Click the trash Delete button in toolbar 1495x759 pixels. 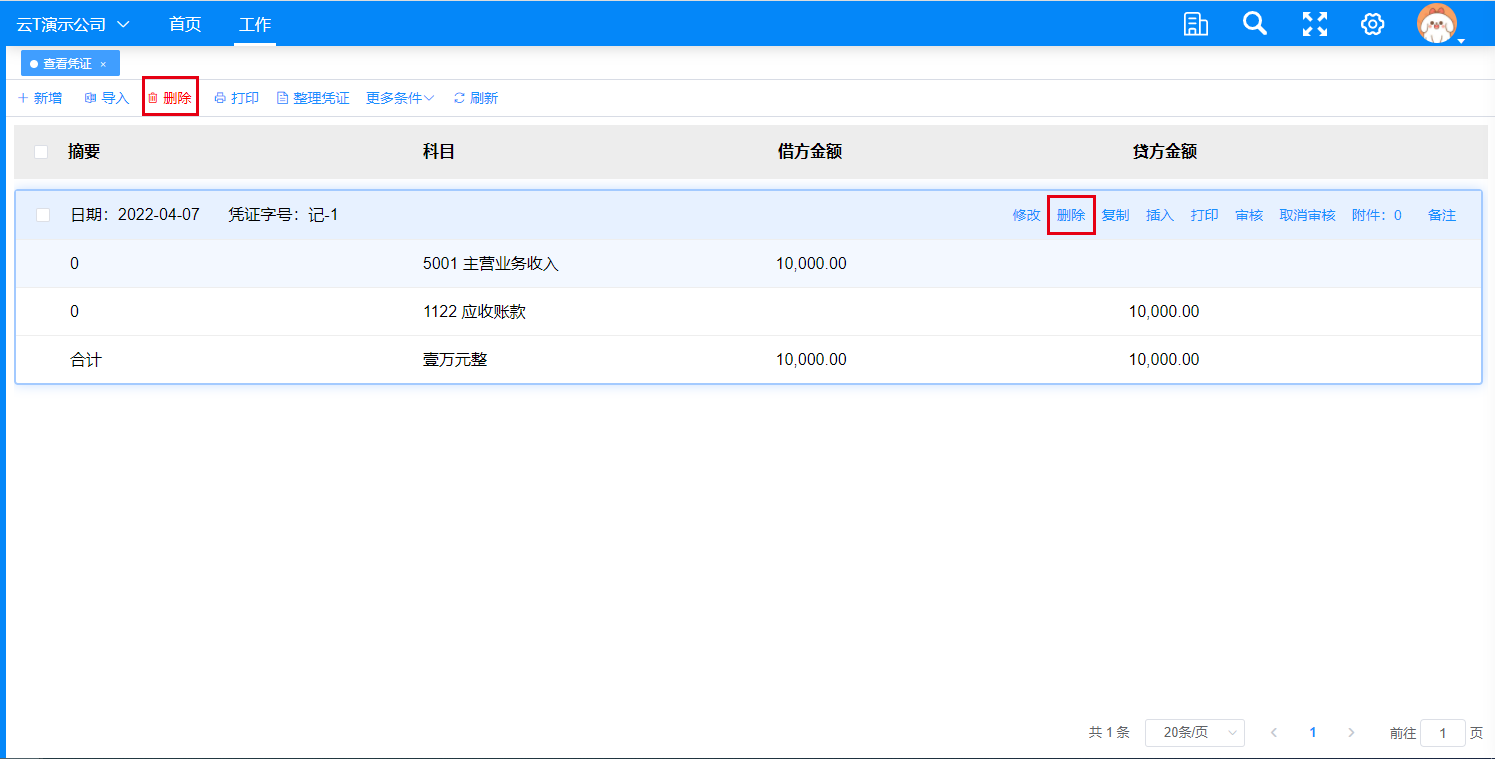170,98
